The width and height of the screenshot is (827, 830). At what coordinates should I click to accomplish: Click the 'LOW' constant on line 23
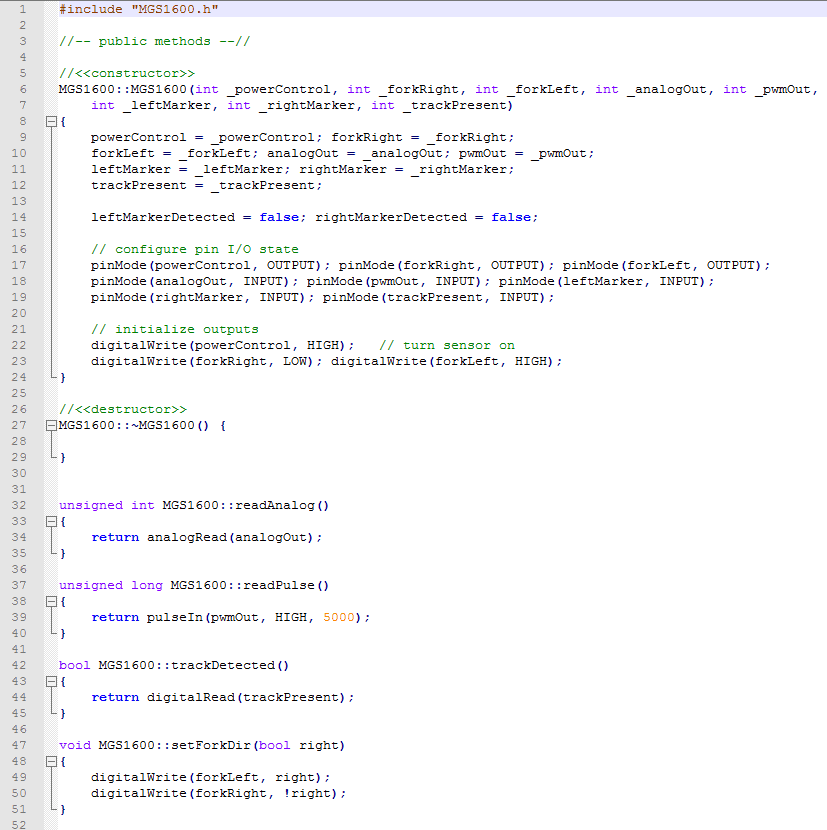pos(294,362)
